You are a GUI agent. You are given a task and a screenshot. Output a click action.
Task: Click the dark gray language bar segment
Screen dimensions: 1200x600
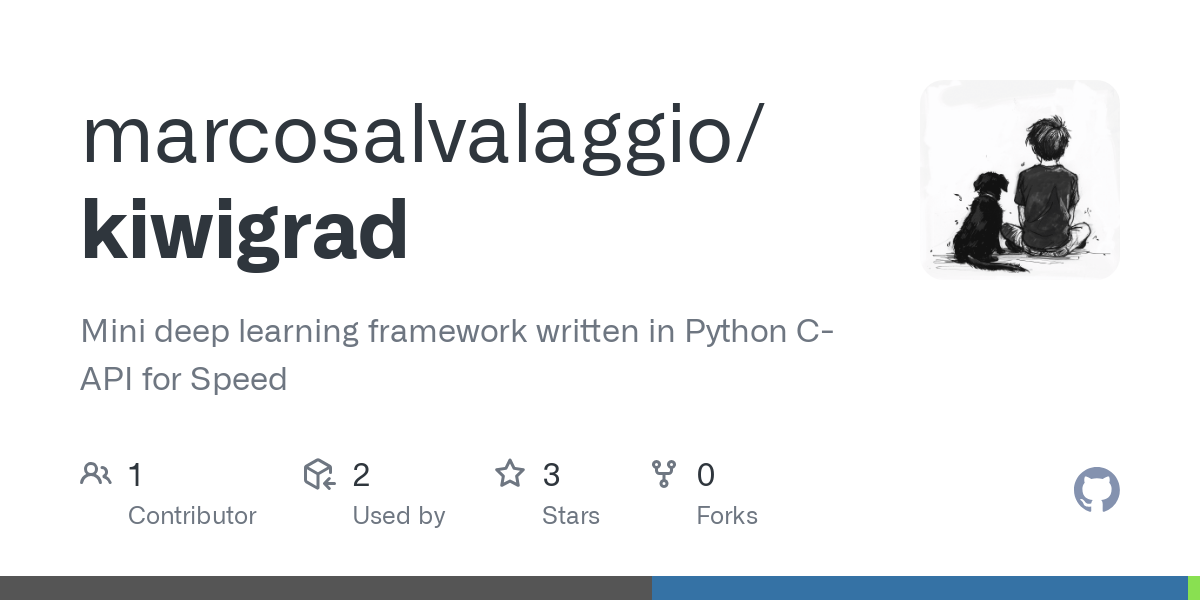pos(325,588)
